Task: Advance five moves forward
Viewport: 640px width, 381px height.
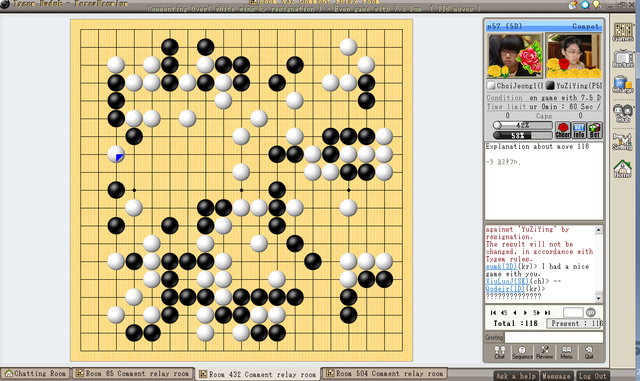Action: 536,312
